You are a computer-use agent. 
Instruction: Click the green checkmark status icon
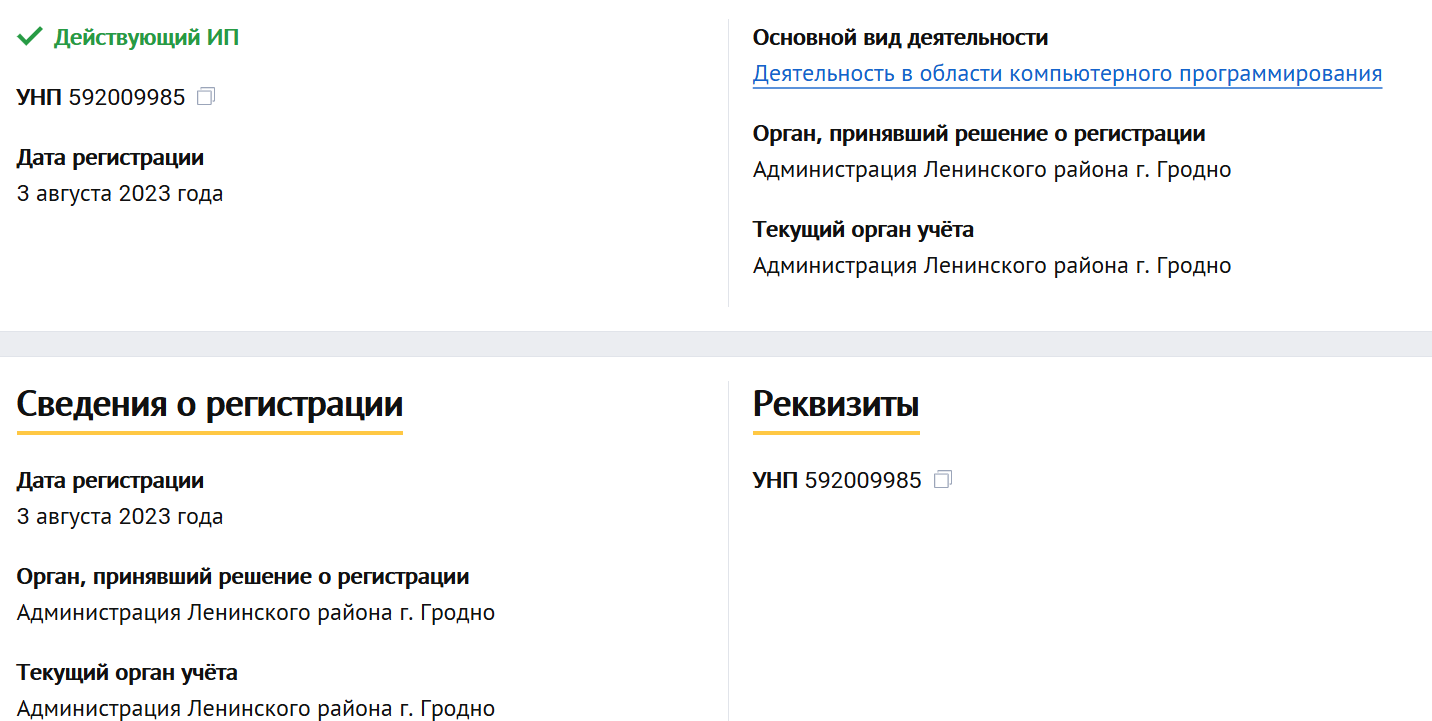pos(30,38)
